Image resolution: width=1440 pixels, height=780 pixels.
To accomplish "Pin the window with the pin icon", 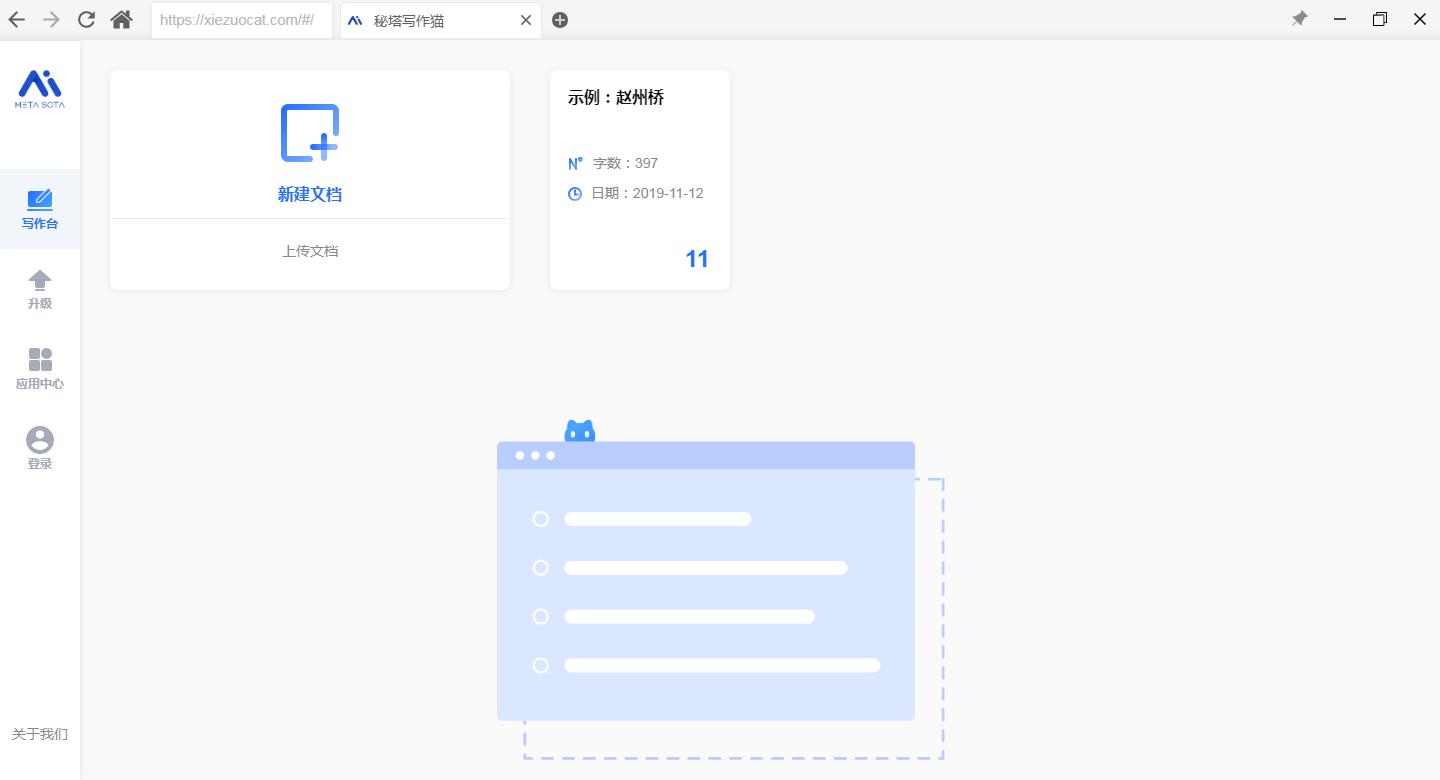I will coord(1299,18).
